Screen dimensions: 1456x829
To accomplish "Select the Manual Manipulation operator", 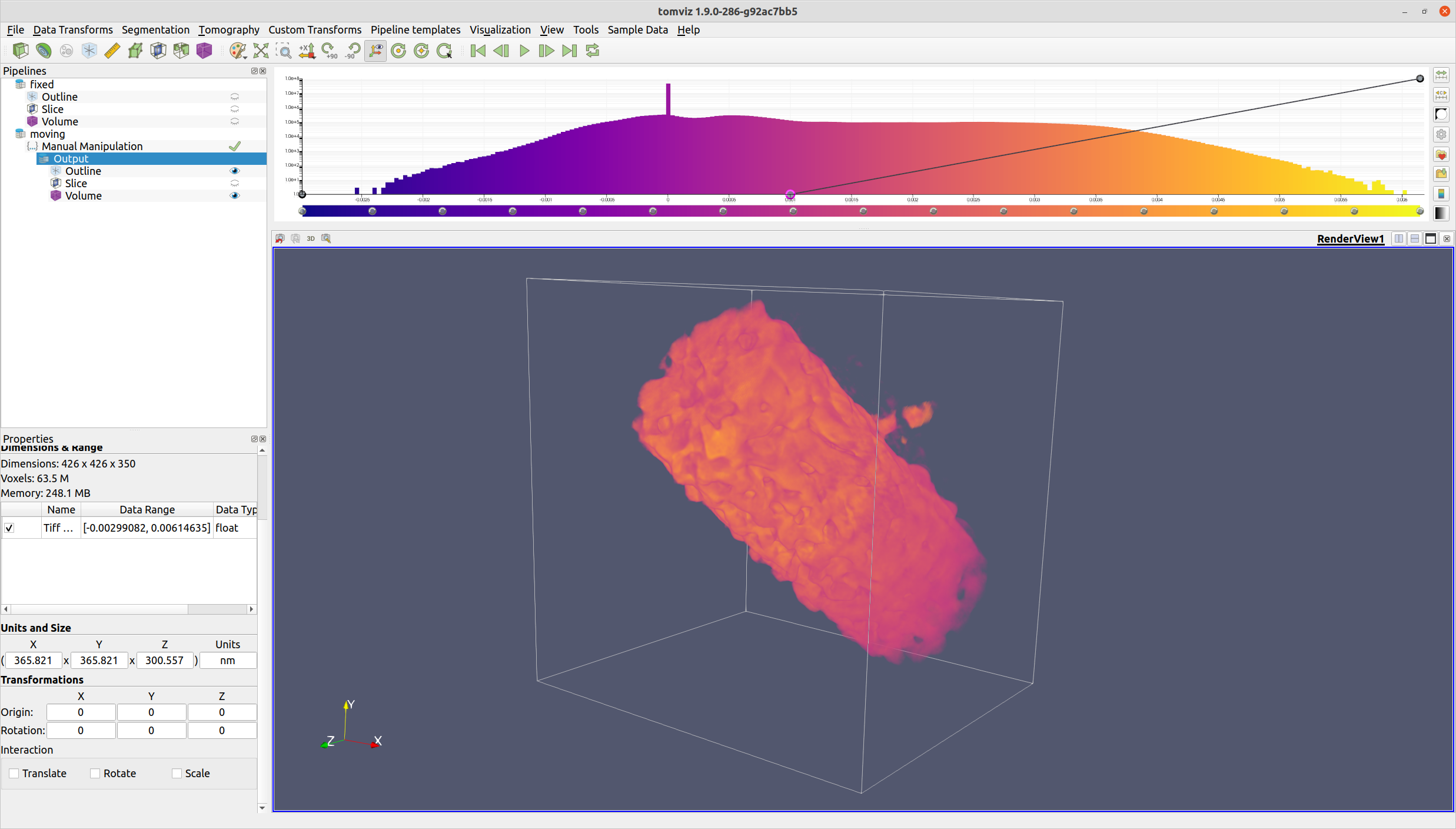I will point(92,147).
